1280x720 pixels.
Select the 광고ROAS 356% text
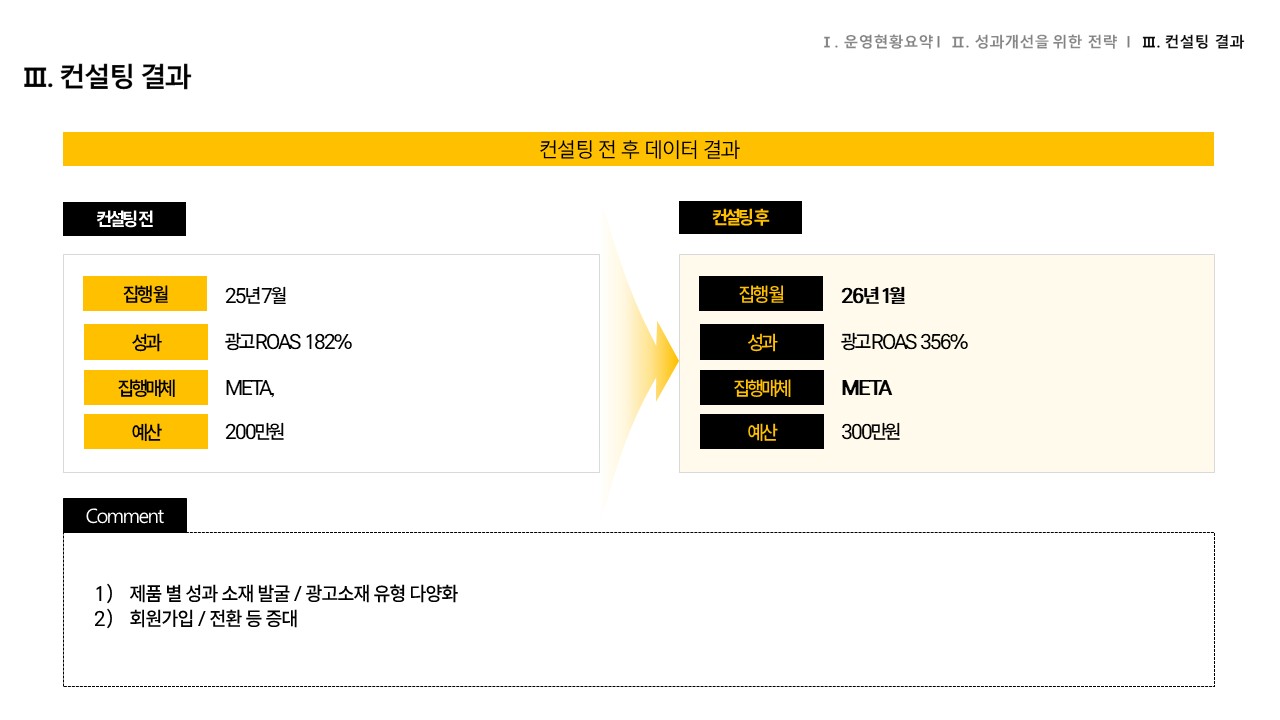click(x=904, y=342)
